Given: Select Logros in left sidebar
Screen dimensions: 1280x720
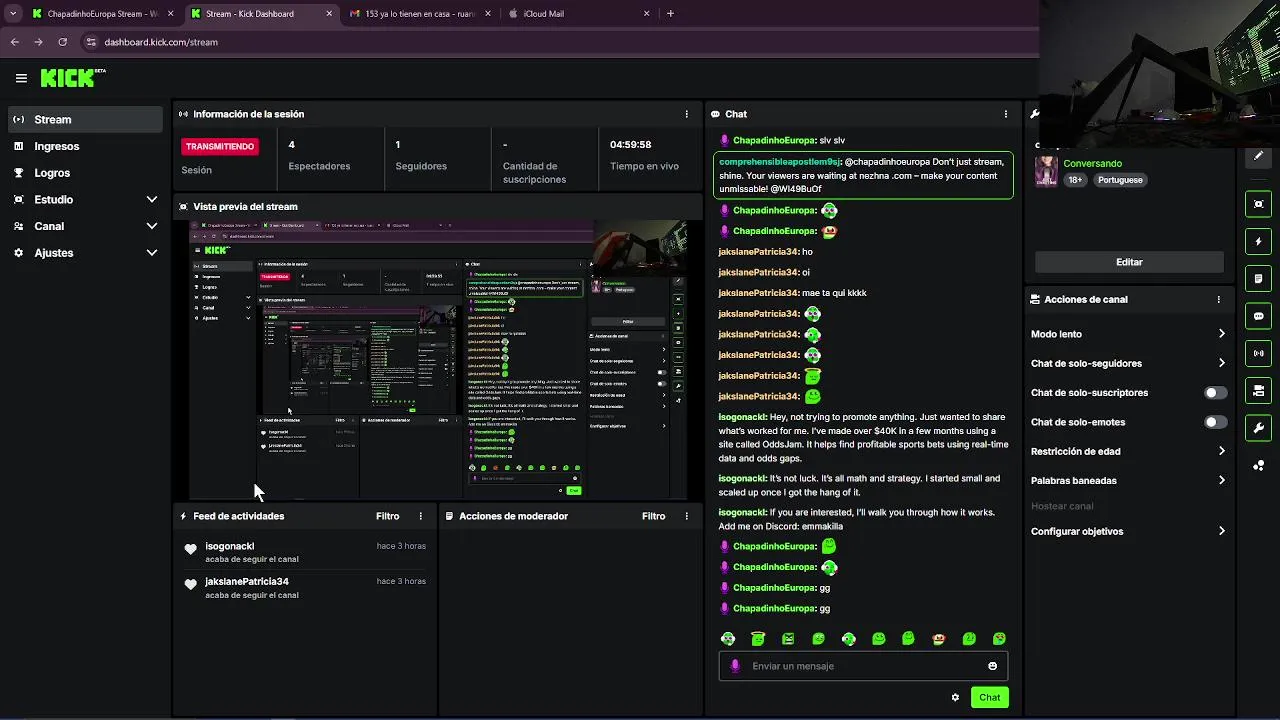Looking at the screenshot, I should click(x=85, y=173).
